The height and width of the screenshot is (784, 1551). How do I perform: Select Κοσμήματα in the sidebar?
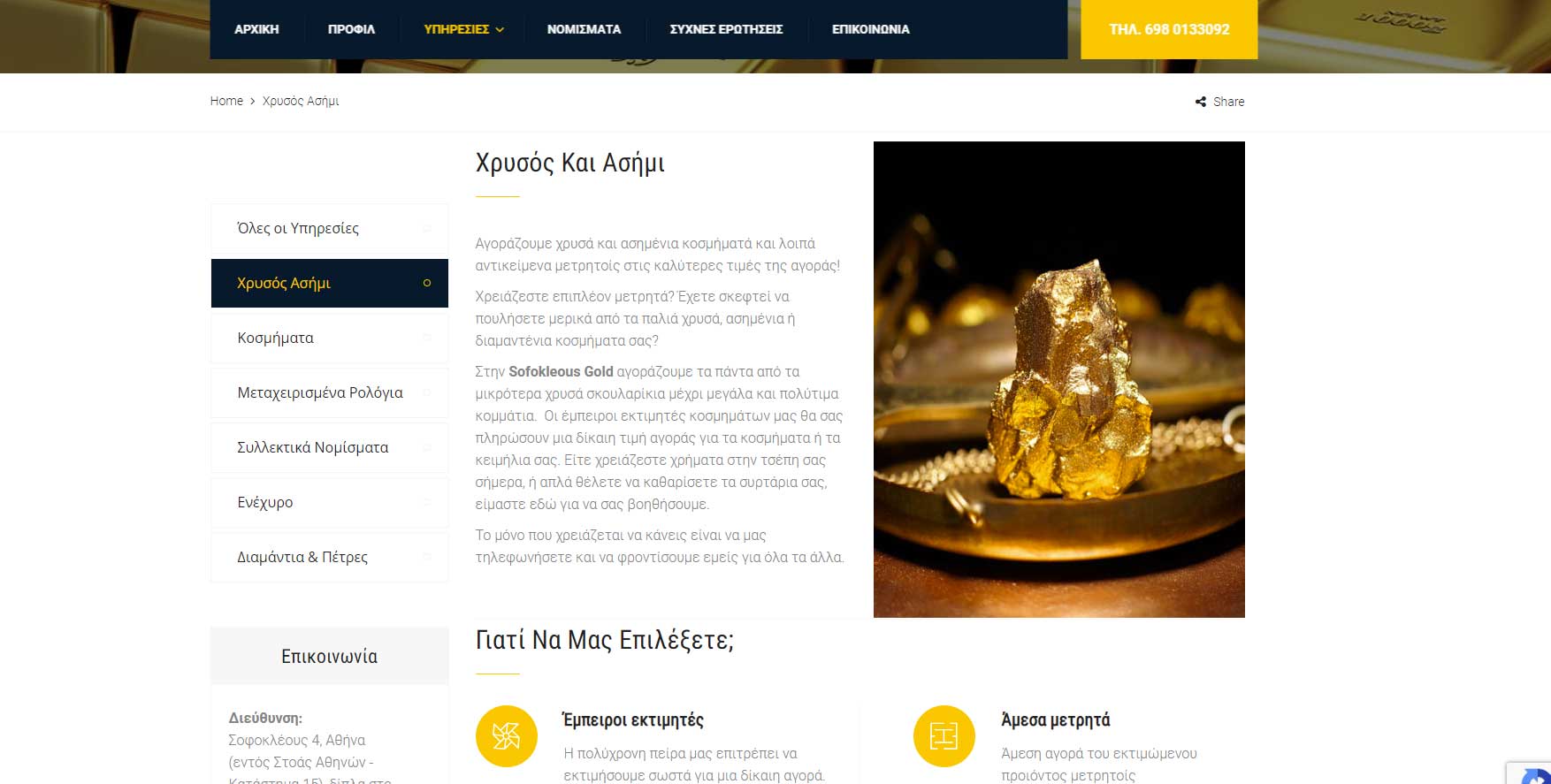coord(330,338)
